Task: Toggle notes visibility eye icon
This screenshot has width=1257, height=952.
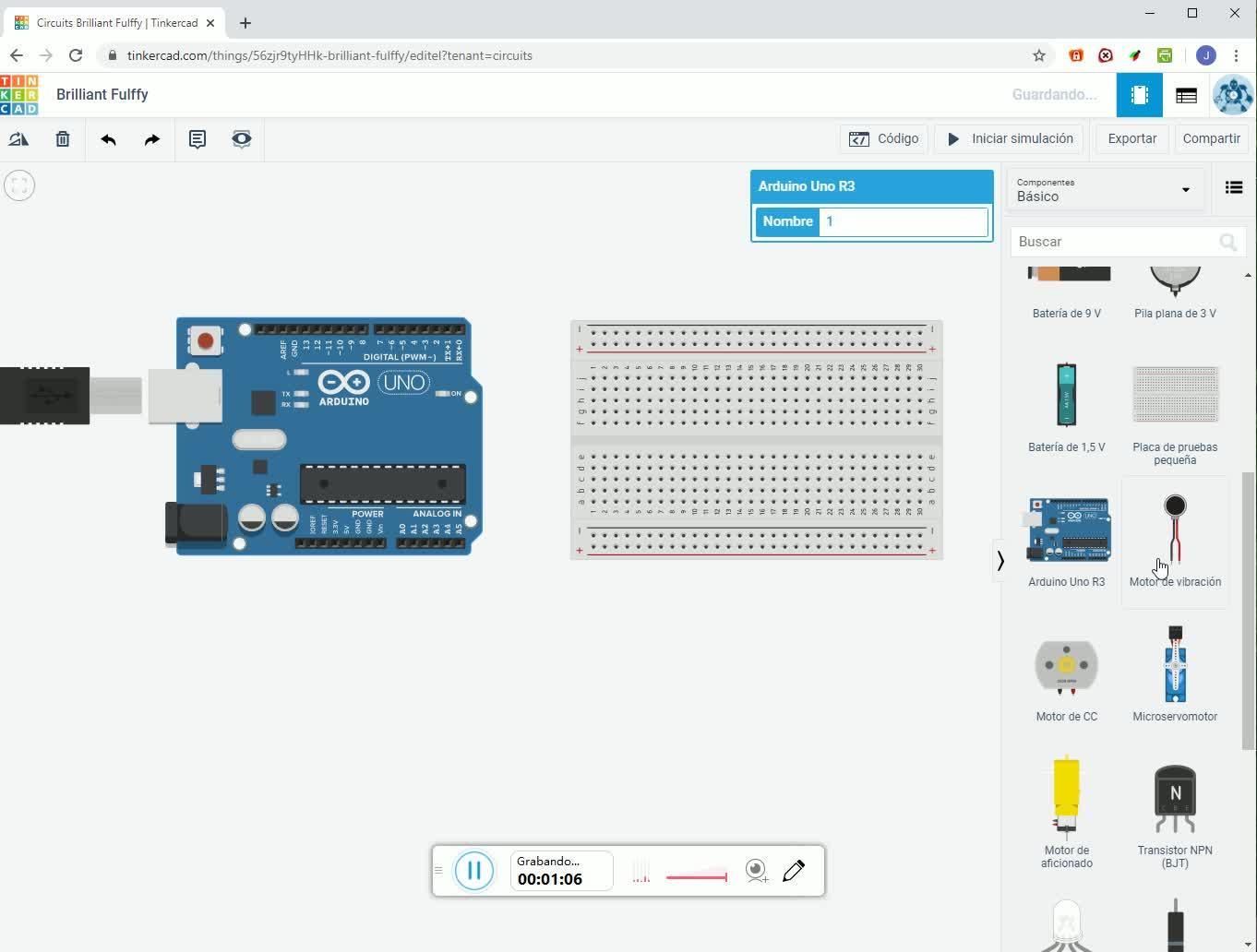Action: click(x=242, y=139)
